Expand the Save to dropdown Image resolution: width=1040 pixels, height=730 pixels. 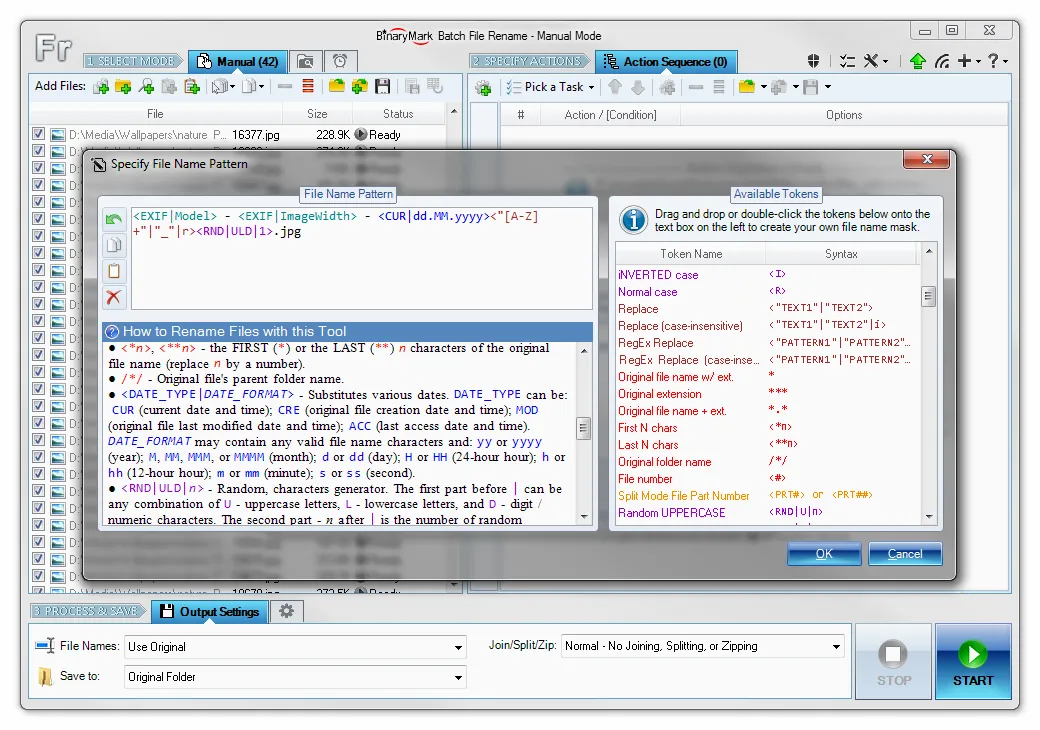[458, 677]
